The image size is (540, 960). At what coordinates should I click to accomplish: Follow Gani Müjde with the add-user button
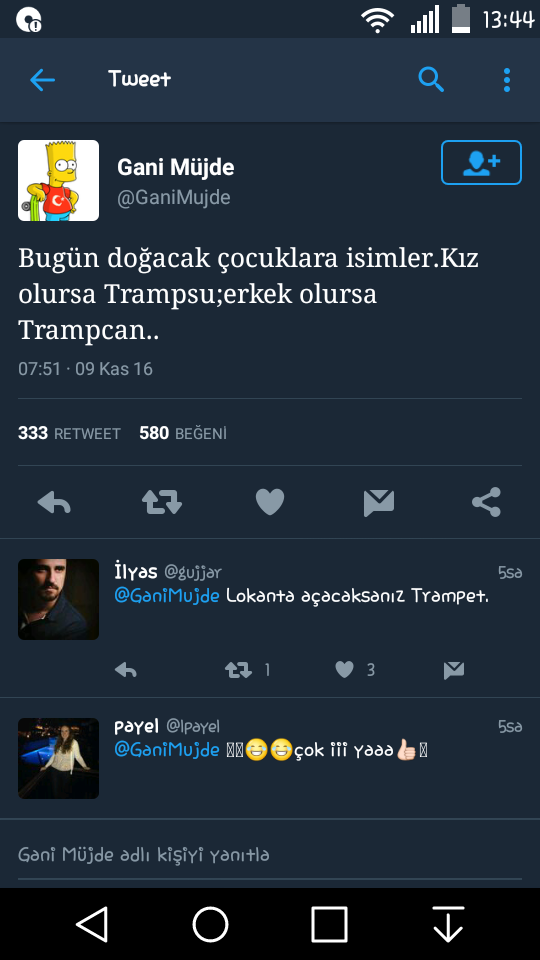pyautogui.click(x=481, y=162)
